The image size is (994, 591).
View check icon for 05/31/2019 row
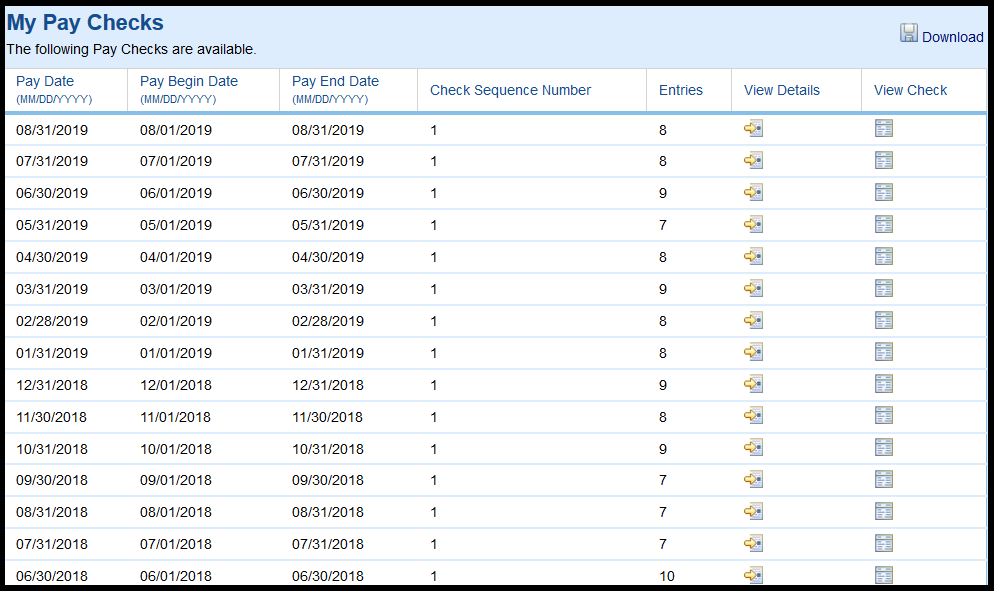click(883, 225)
